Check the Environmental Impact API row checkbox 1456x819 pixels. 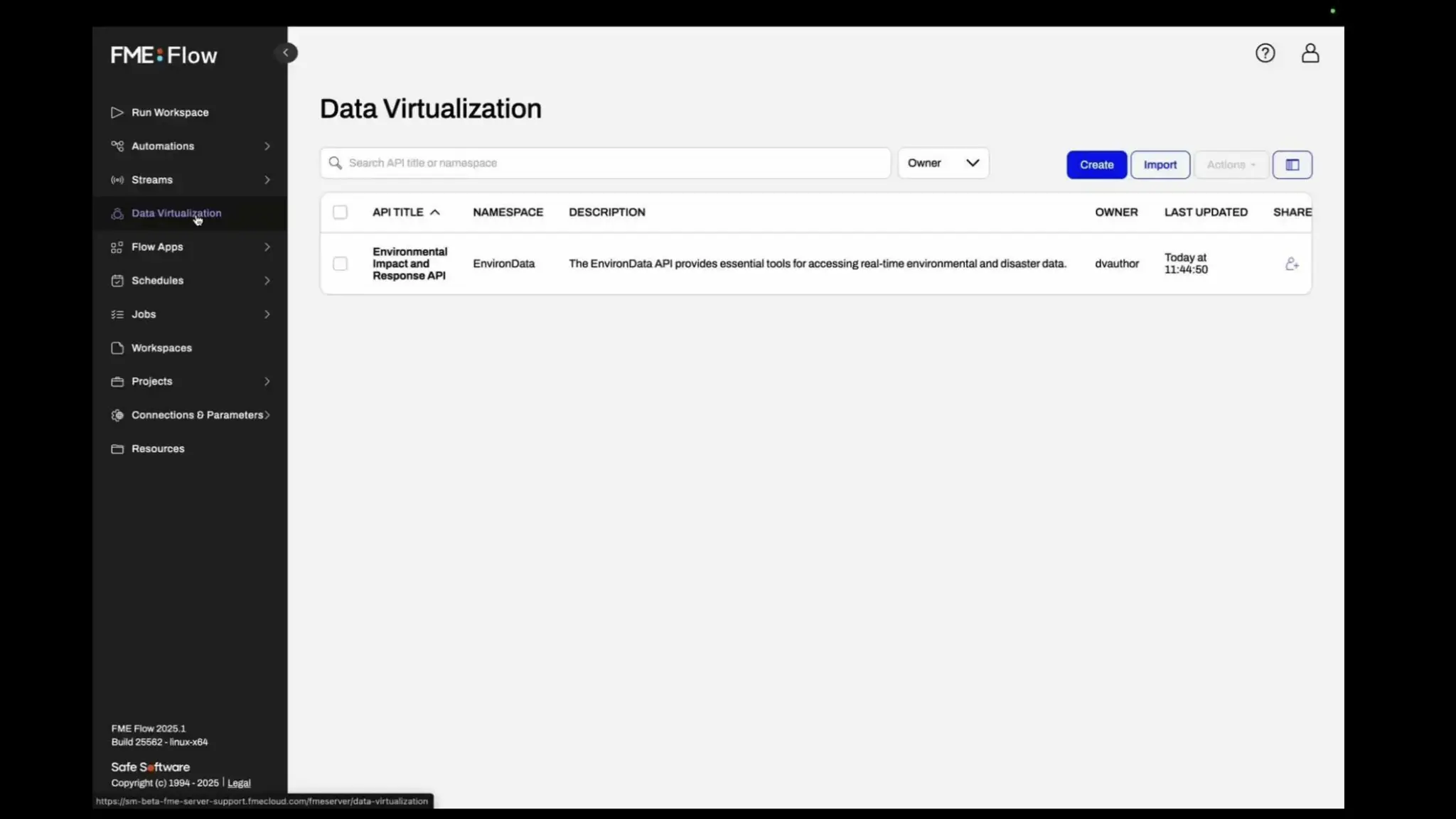340,264
